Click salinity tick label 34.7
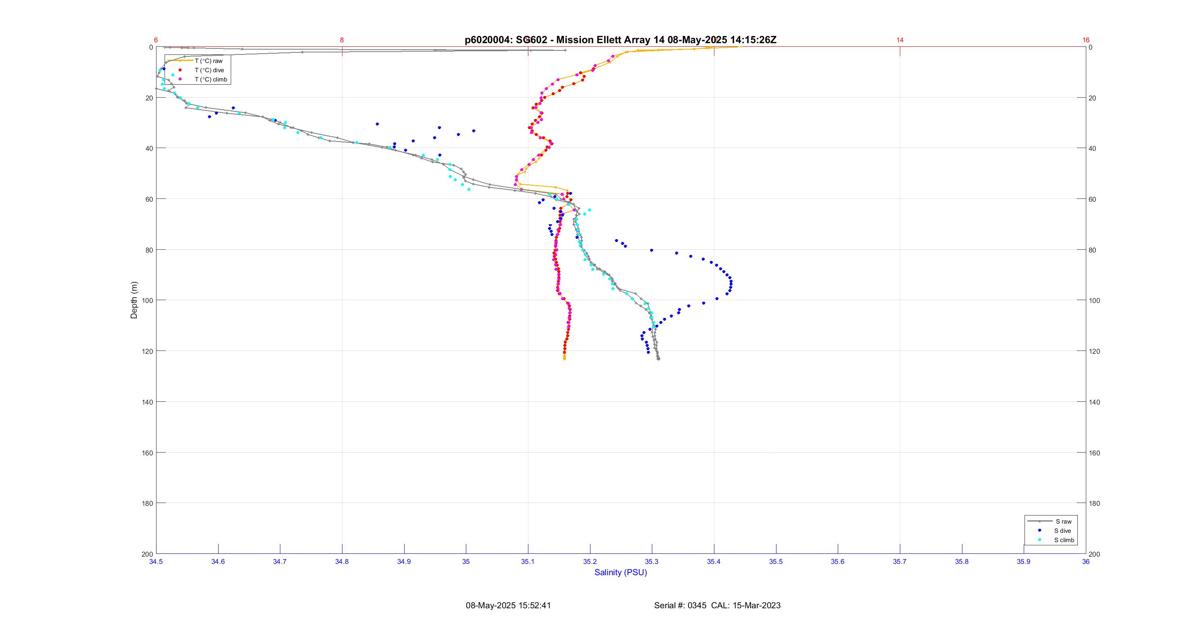1200x622 pixels. tap(279, 561)
